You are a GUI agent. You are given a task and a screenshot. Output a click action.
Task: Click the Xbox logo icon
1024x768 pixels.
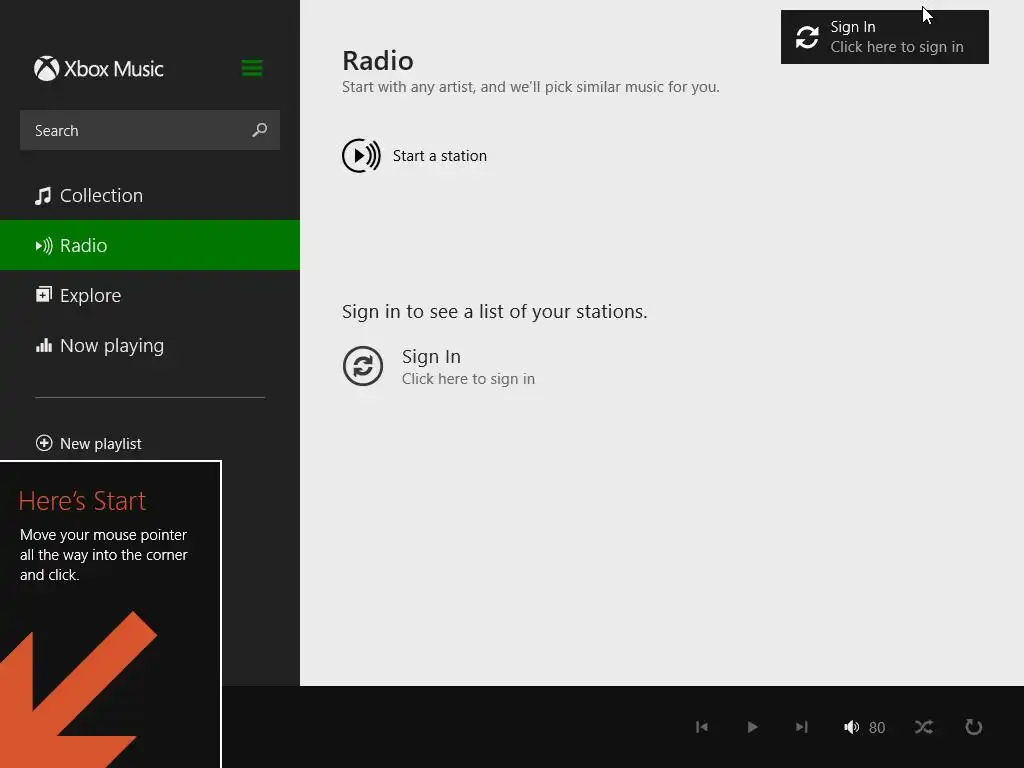pos(46,69)
